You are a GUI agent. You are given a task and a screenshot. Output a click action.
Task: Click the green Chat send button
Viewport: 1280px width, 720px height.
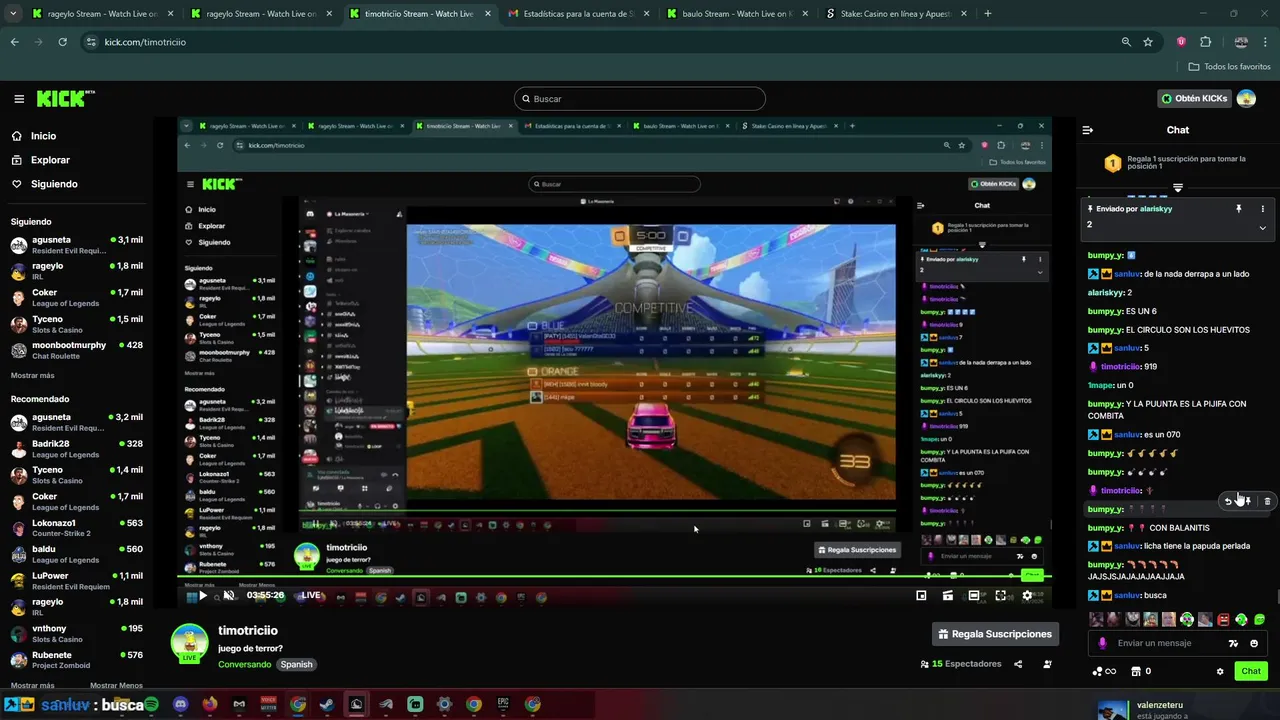1251,671
